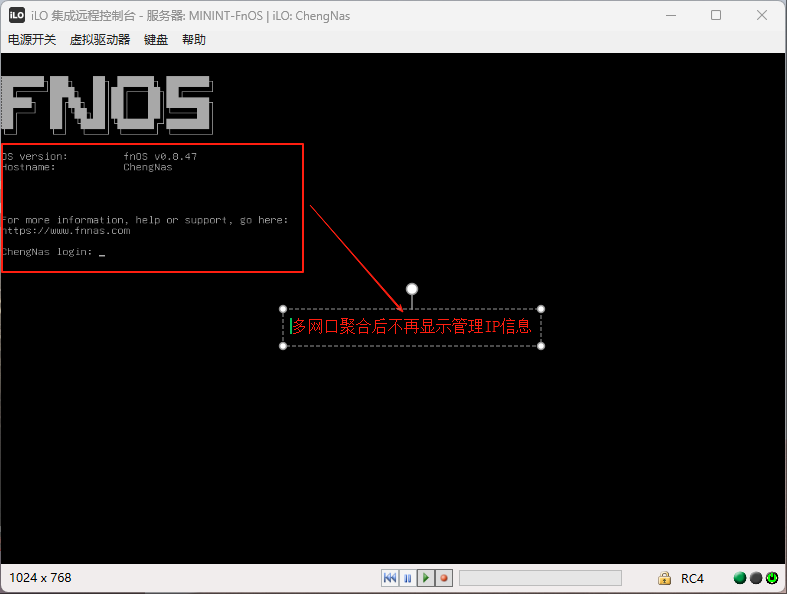Click the playback progress bar
Screen dimensions: 787x594
(x=540, y=578)
